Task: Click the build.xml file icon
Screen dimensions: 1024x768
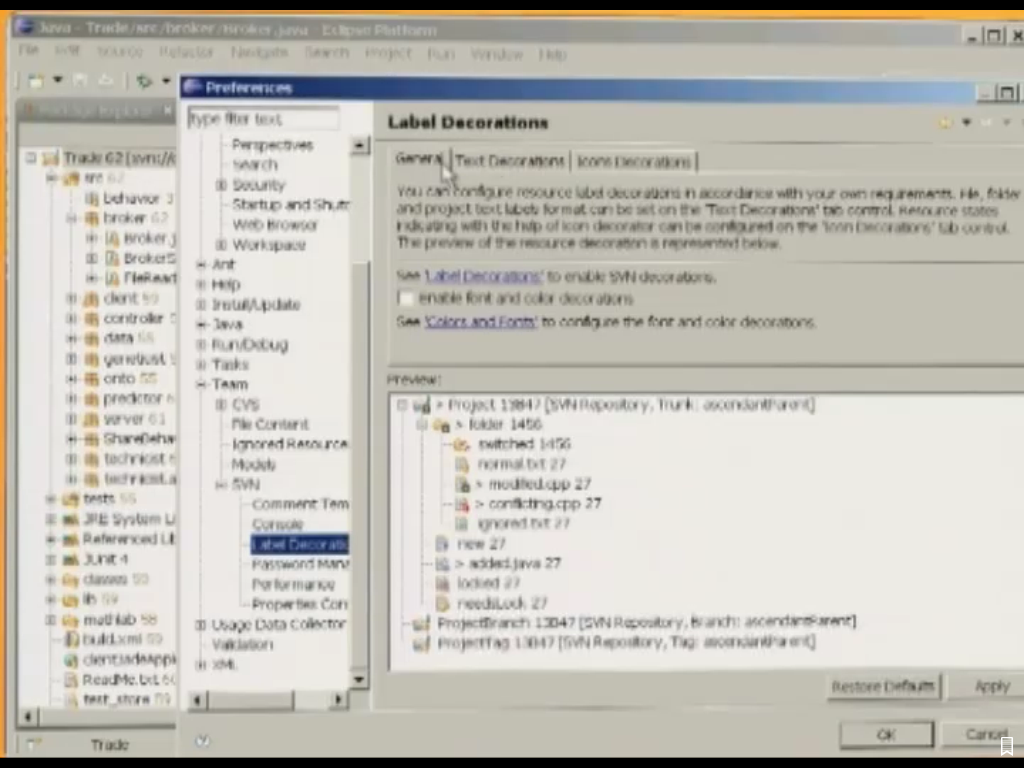Action: [72, 639]
